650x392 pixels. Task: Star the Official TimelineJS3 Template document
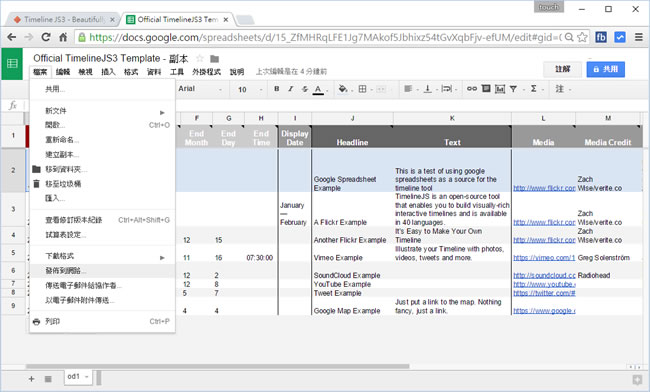(x=200, y=58)
